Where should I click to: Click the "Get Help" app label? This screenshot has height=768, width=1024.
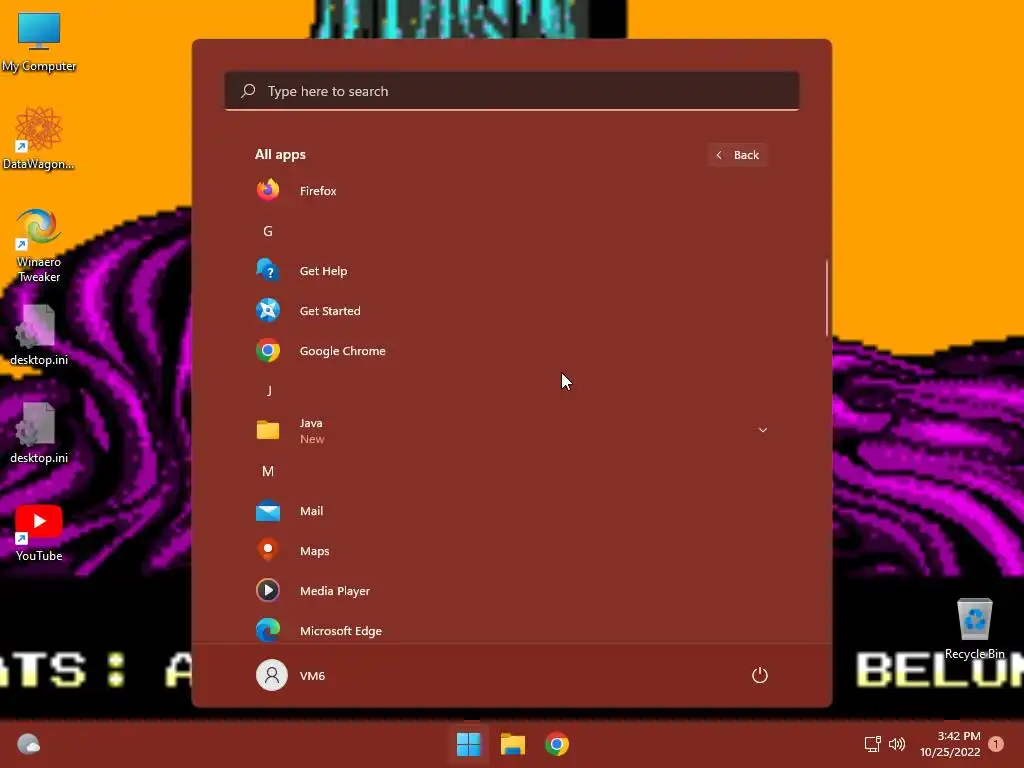[x=323, y=270]
